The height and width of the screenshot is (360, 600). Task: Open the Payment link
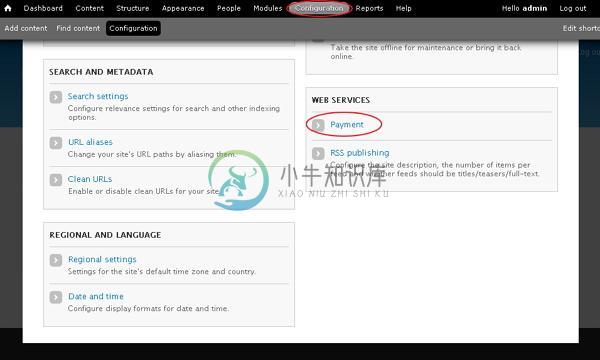coord(347,124)
